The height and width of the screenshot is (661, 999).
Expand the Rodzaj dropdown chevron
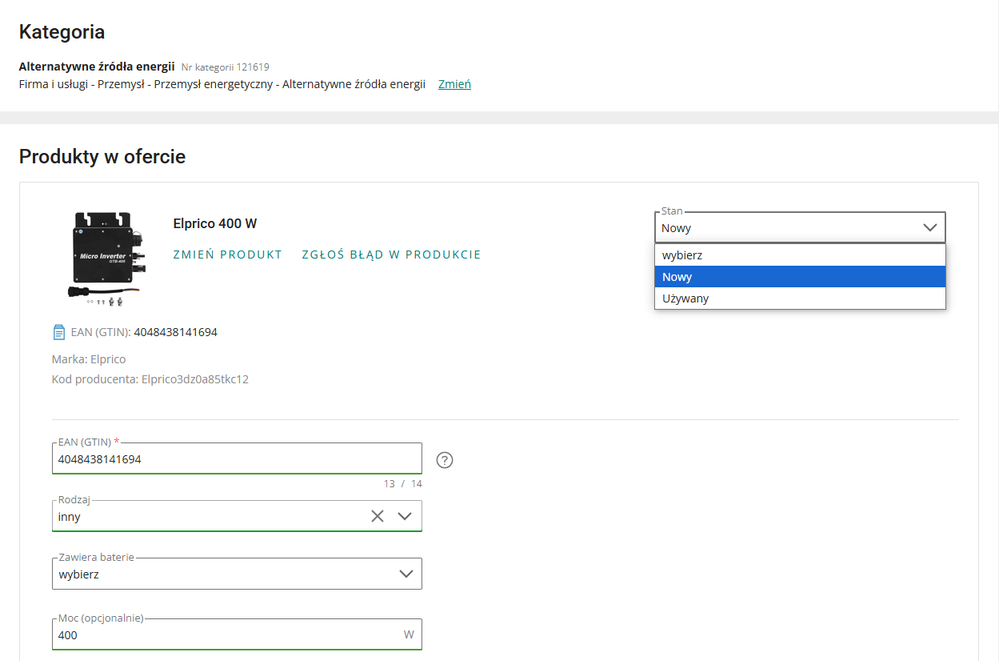(x=405, y=516)
